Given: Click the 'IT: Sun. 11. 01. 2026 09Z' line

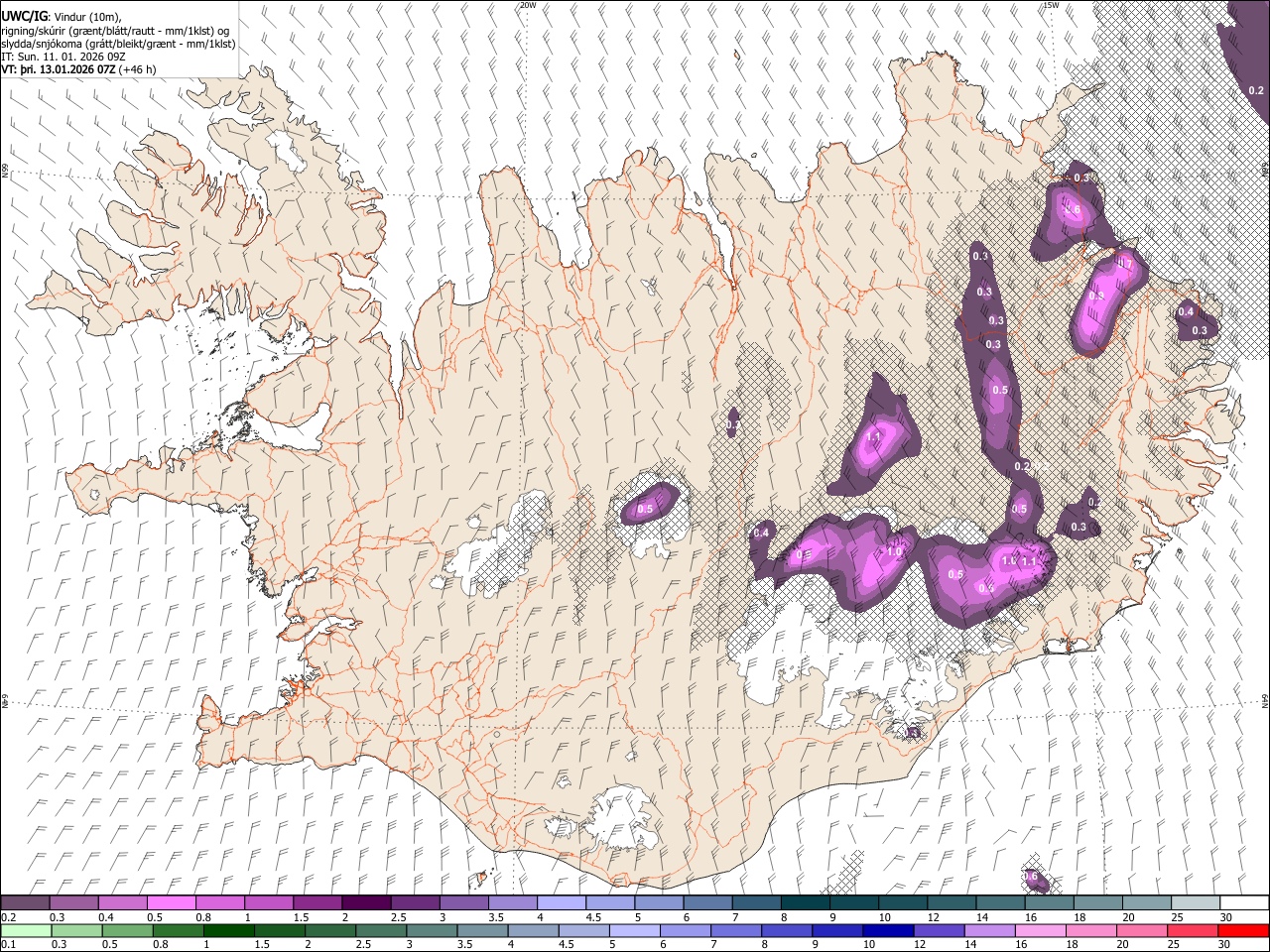Looking at the screenshot, I should point(63,57).
